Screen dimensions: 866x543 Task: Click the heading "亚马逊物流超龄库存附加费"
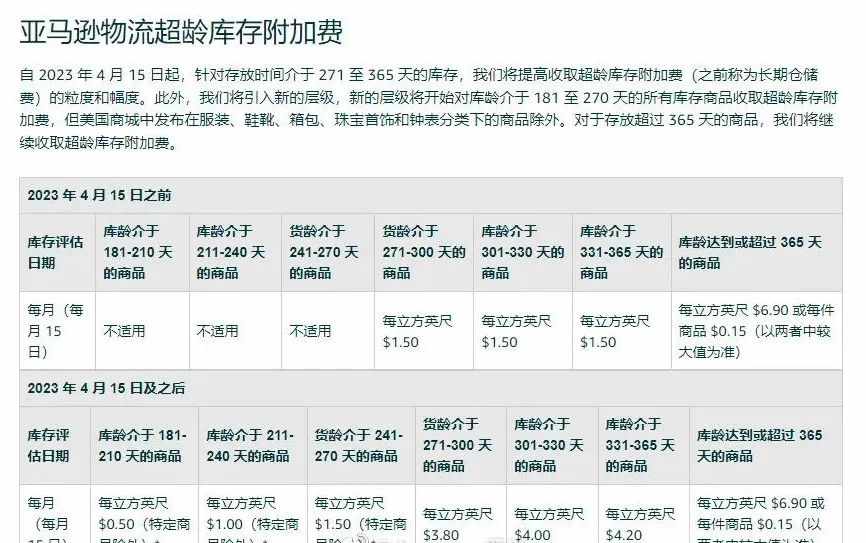point(181,31)
